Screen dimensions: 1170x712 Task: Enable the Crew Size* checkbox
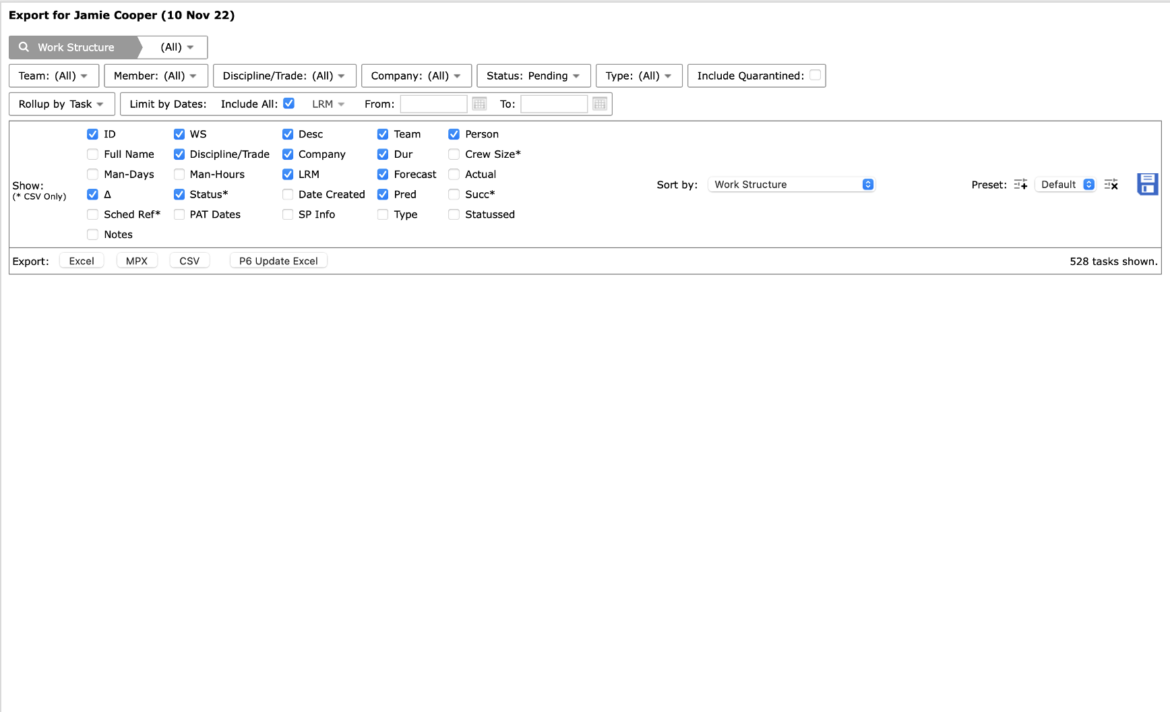(x=454, y=154)
